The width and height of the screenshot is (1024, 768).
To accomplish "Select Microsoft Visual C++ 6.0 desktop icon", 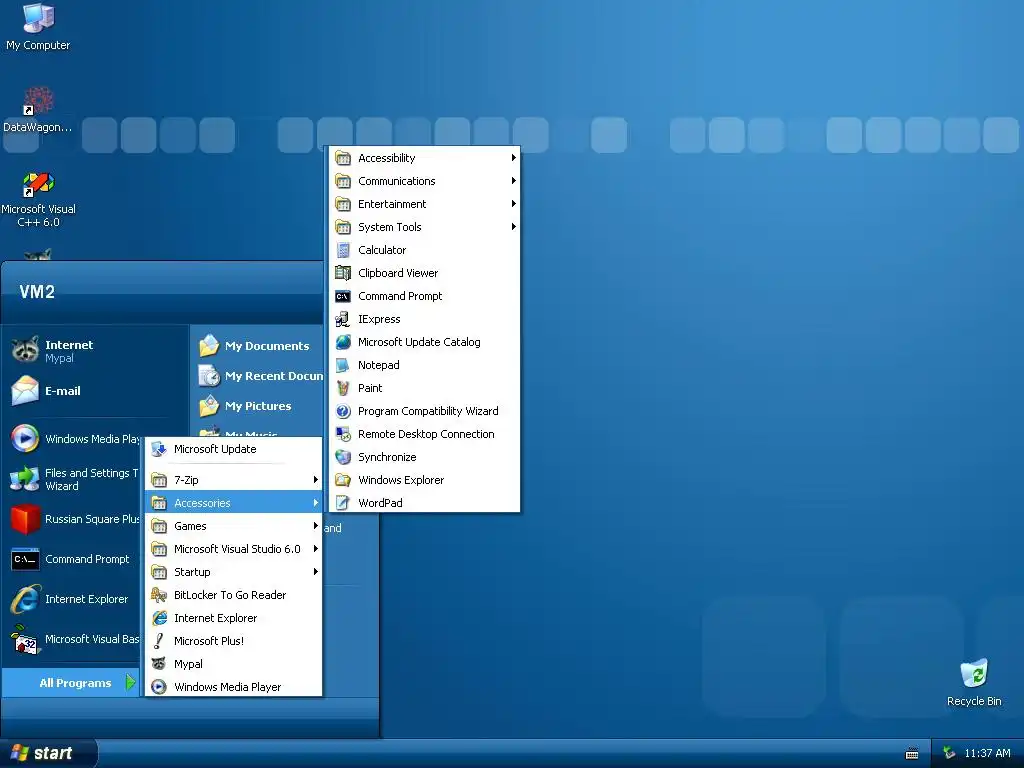I will (38, 200).
